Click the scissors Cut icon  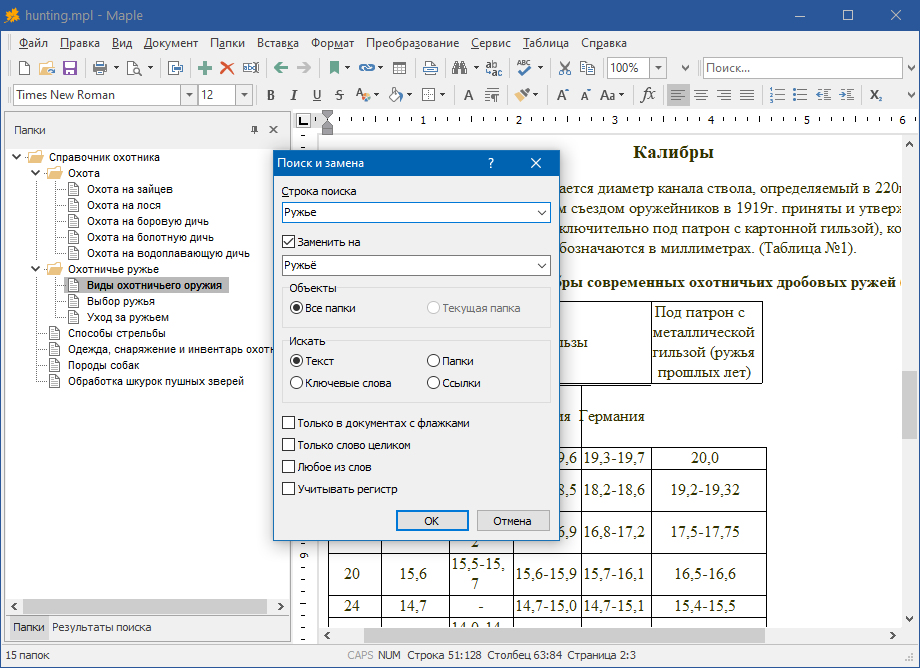(565, 68)
